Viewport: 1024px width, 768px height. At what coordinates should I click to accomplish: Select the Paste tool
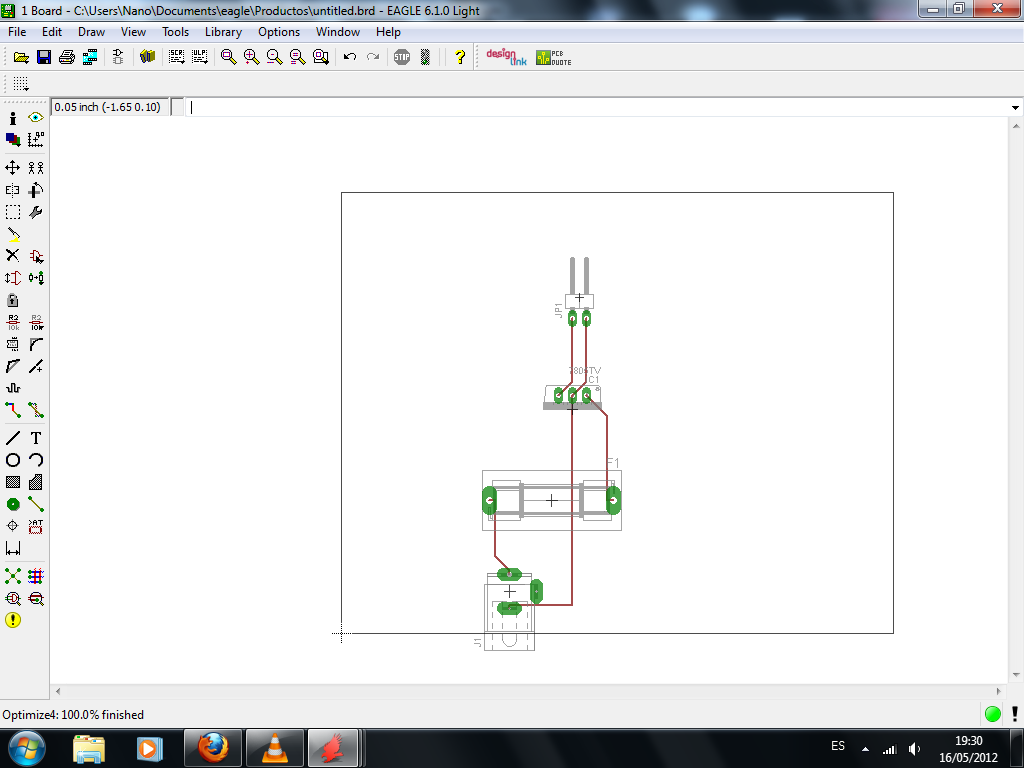[12, 234]
